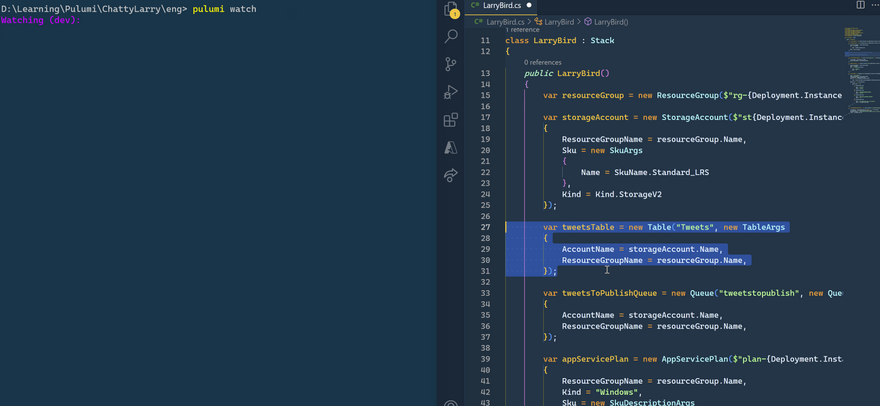This screenshot has width=880, height=406.
Task: Open the Azure extension panel
Action: pos(451,148)
